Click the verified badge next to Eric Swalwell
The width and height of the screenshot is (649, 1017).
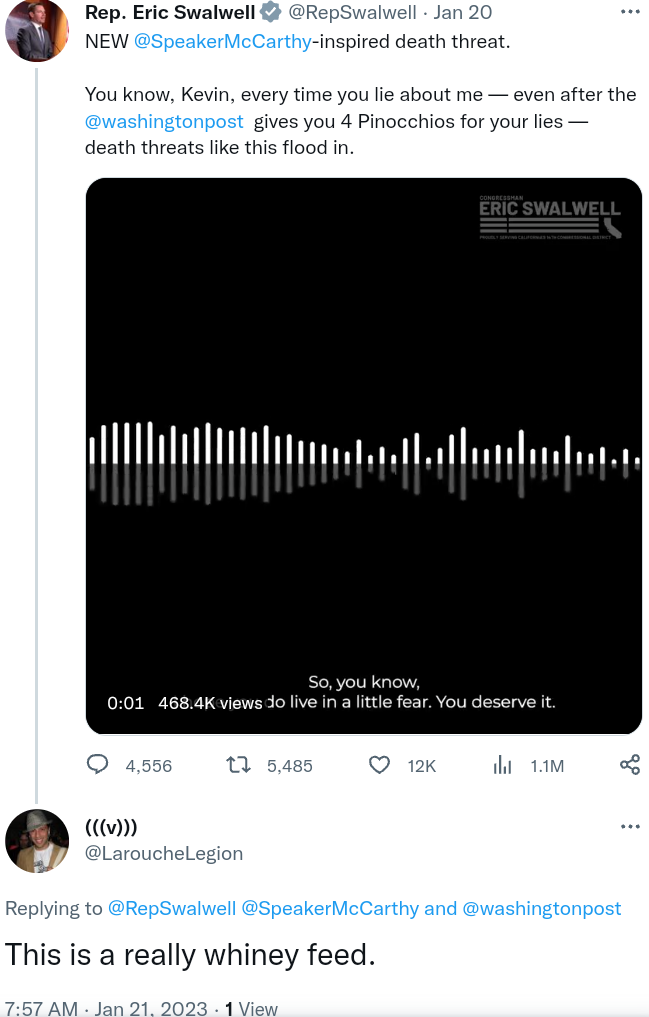(x=270, y=12)
